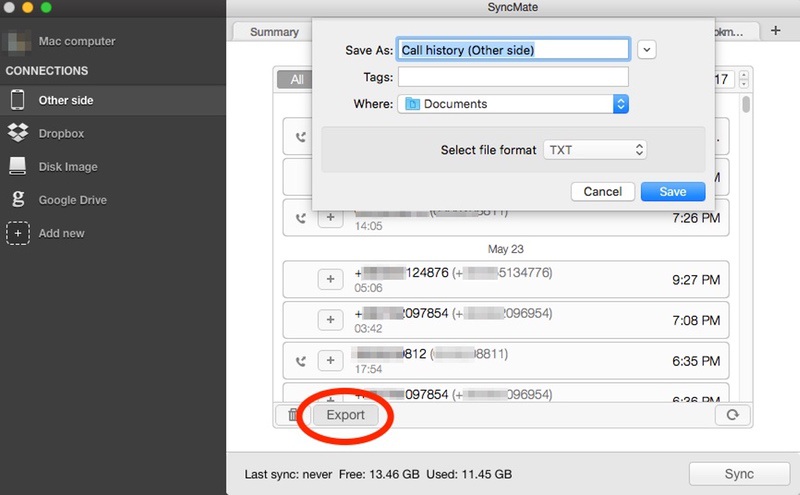Expand the save dialog with the chevron button

(x=646, y=50)
